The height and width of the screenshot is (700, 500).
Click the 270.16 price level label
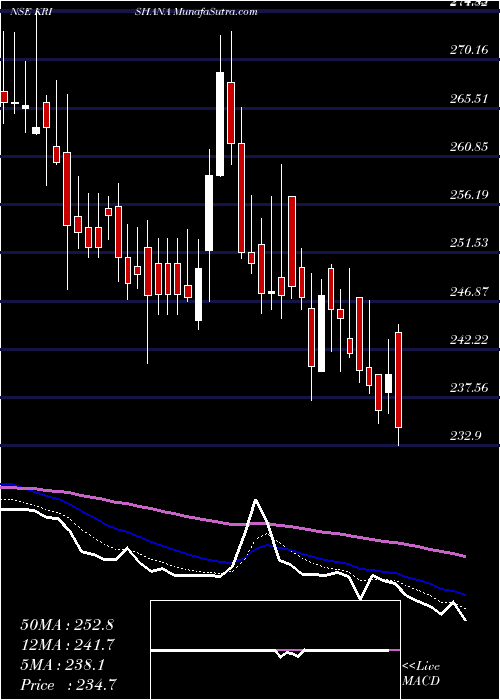tap(469, 50)
